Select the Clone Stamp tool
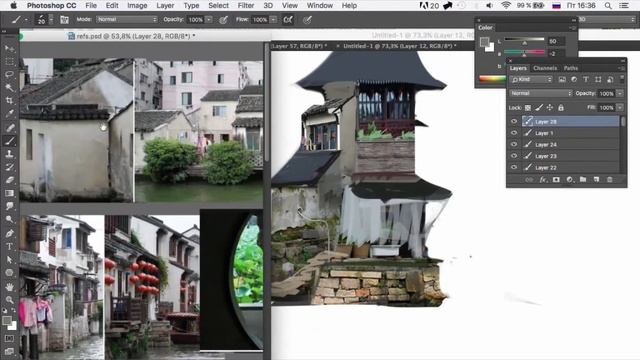 [9, 154]
